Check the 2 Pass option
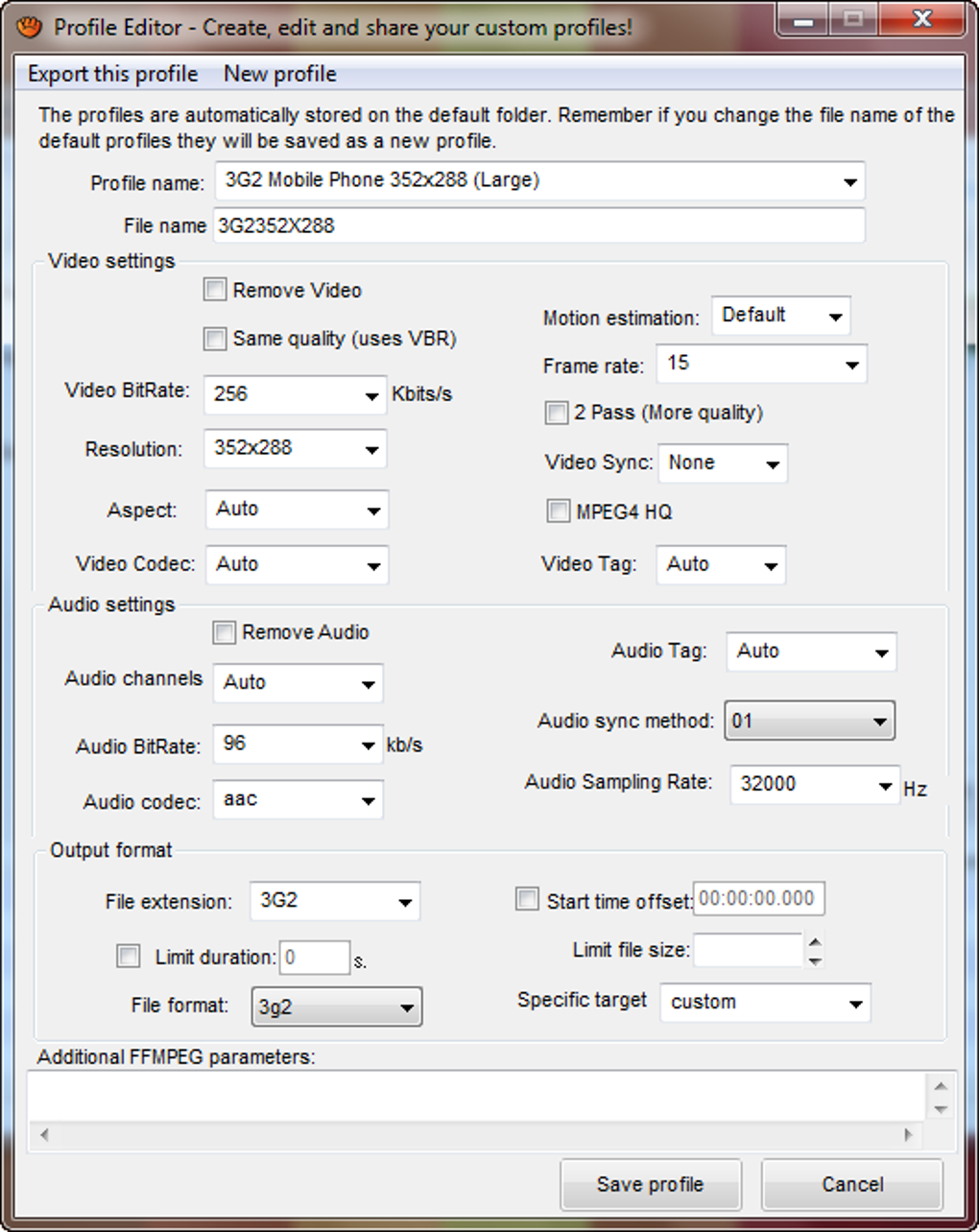Viewport: 979px width, 1232px height. 557,413
